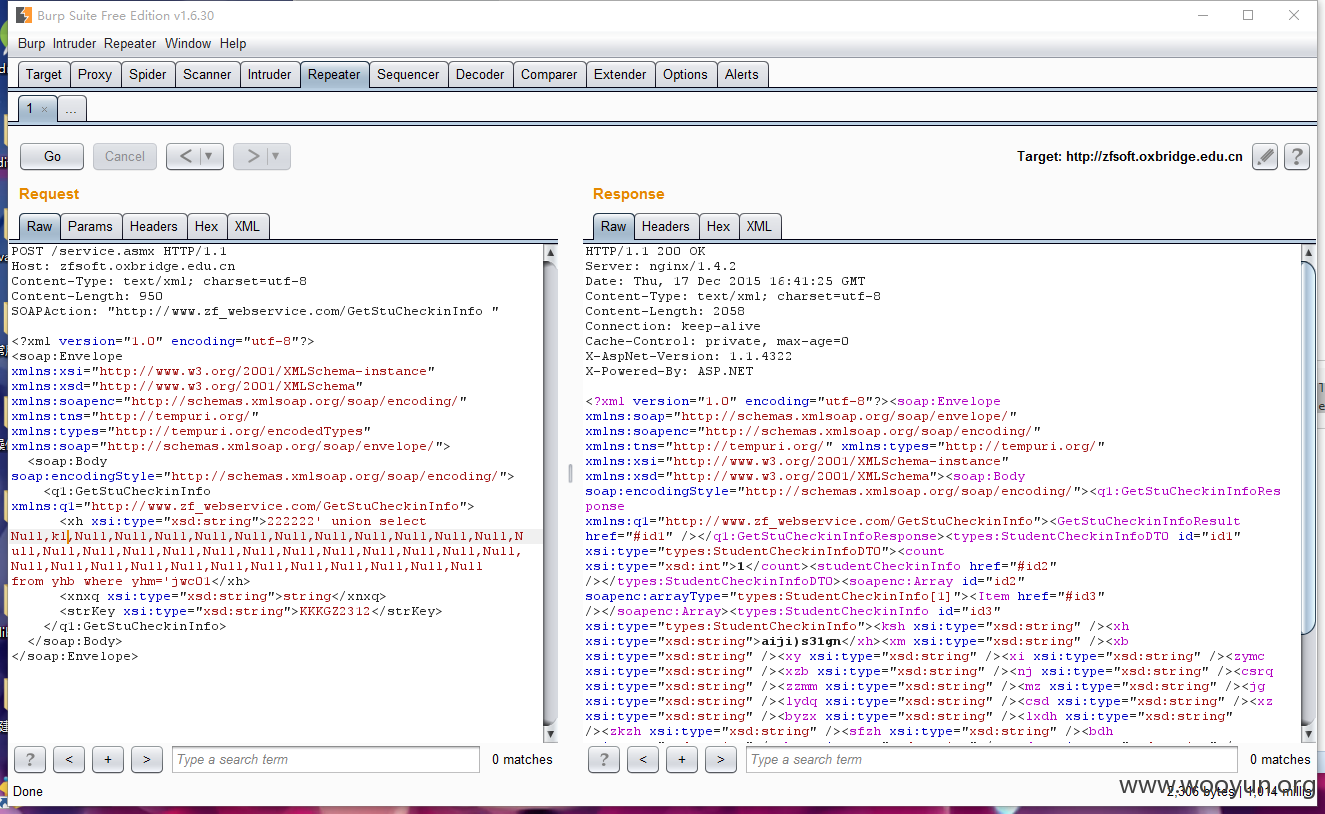The width and height of the screenshot is (1325, 814).
Task: Open the Intruder menu in menu bar
Action: pyautogui.click(x=75, y=43)
